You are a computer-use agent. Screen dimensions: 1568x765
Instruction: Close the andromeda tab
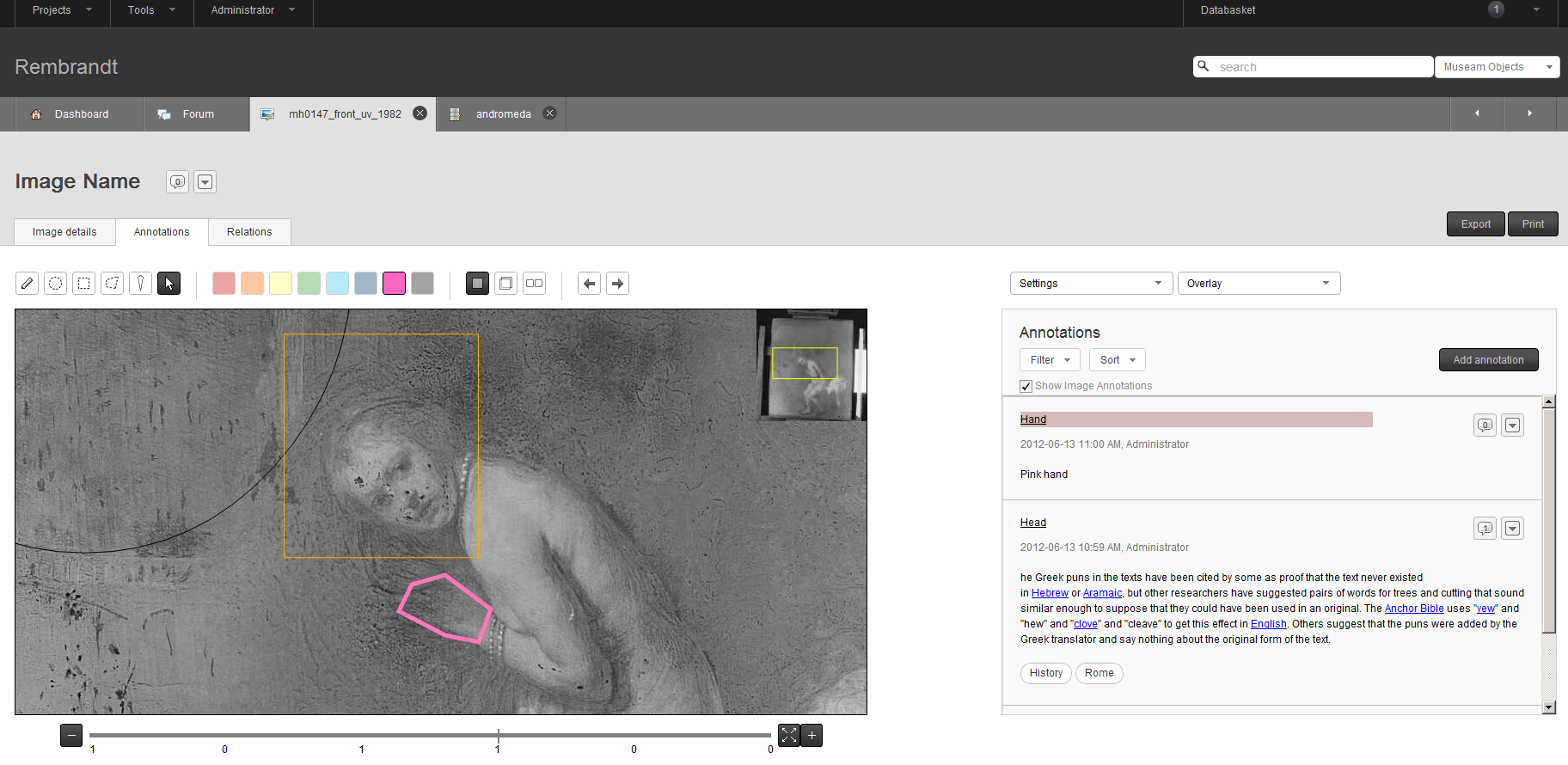550,113
